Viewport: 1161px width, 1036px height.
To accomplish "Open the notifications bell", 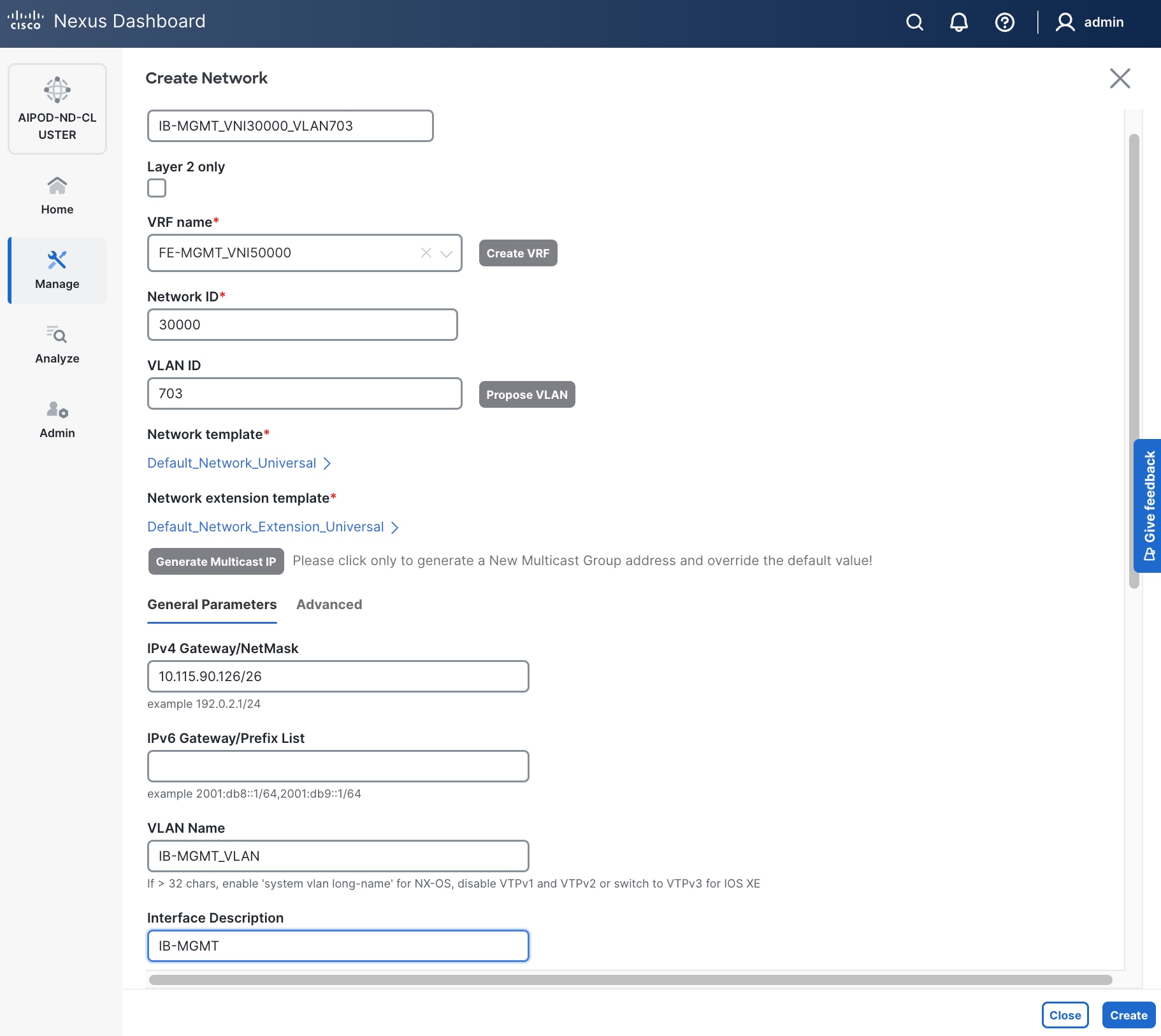I will click(x=958, y=22).
